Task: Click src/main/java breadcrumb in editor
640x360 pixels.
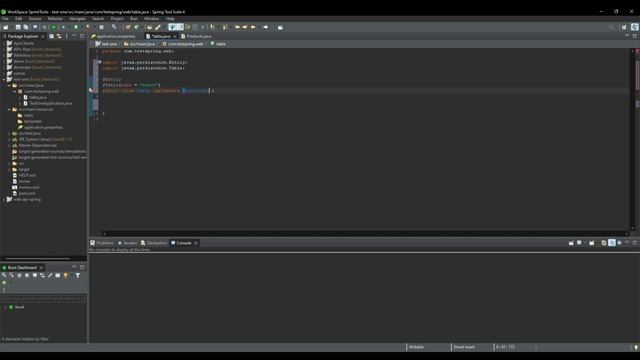Action: click(140, 44)
